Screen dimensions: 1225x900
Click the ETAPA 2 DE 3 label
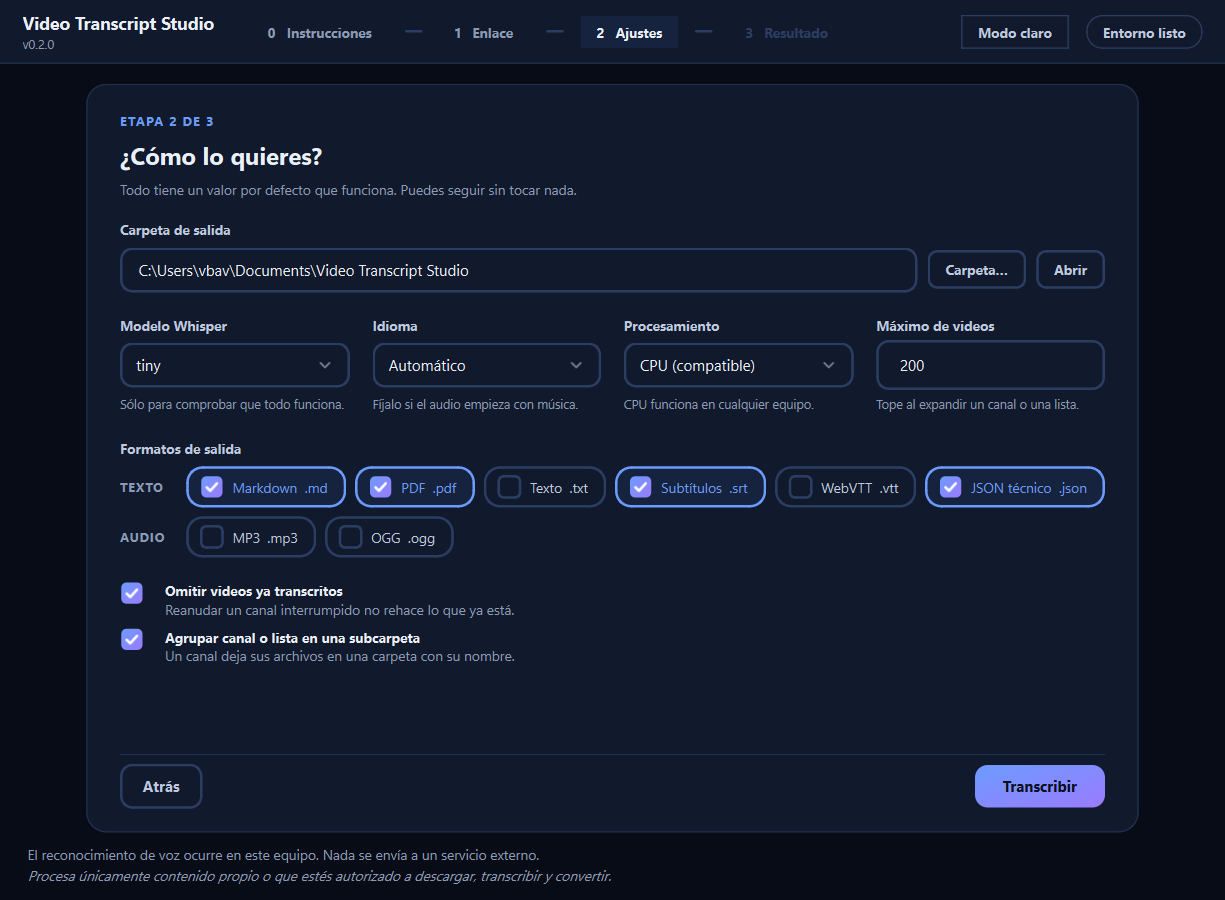[x=167, y=122]
